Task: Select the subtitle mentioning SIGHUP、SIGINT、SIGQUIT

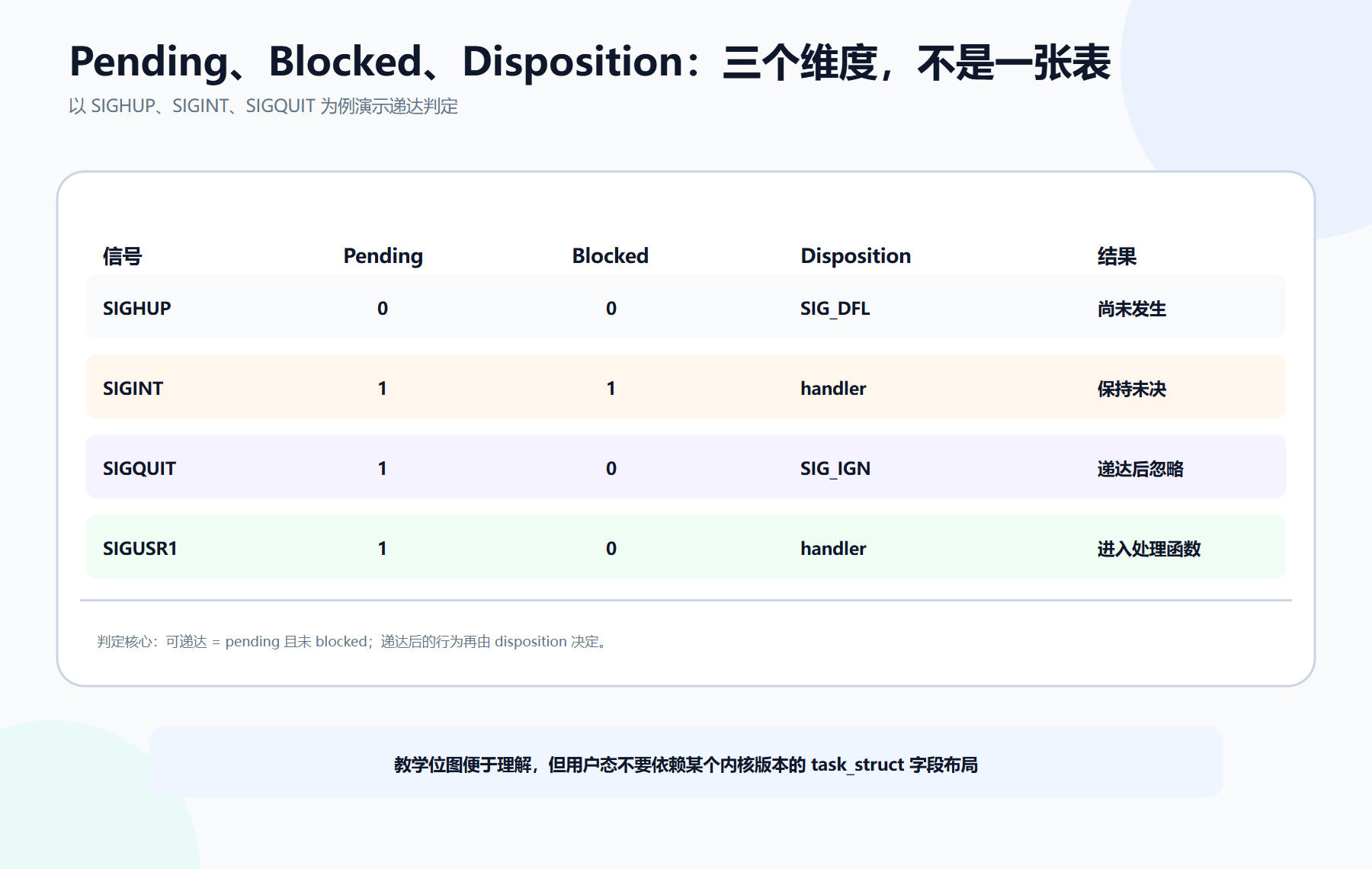Action: [x=263, y=106]
